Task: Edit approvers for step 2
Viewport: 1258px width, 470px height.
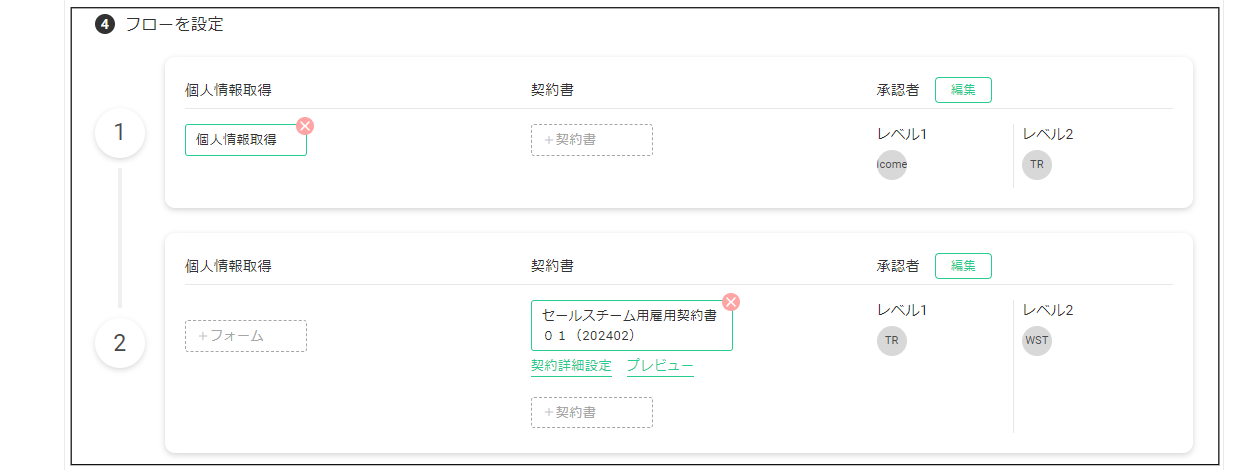Action: [x=963, y=266]
